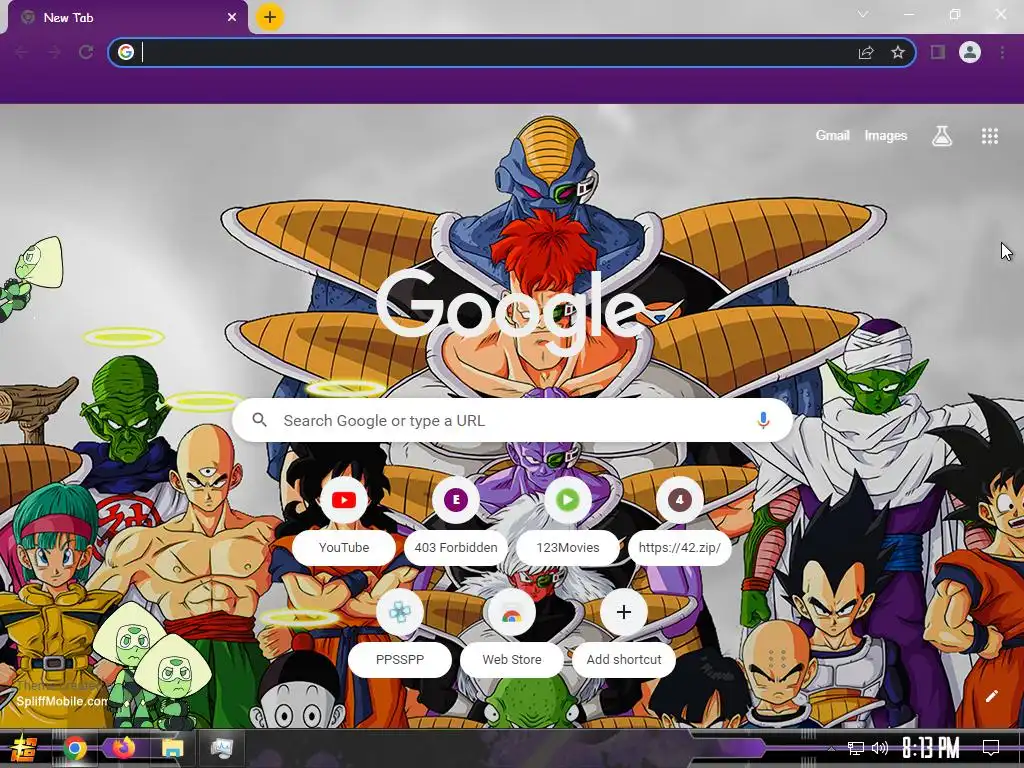Click the Search Google or type a URL box
The width and height of the screenshot is (1024, 768).
pos(512,420)
